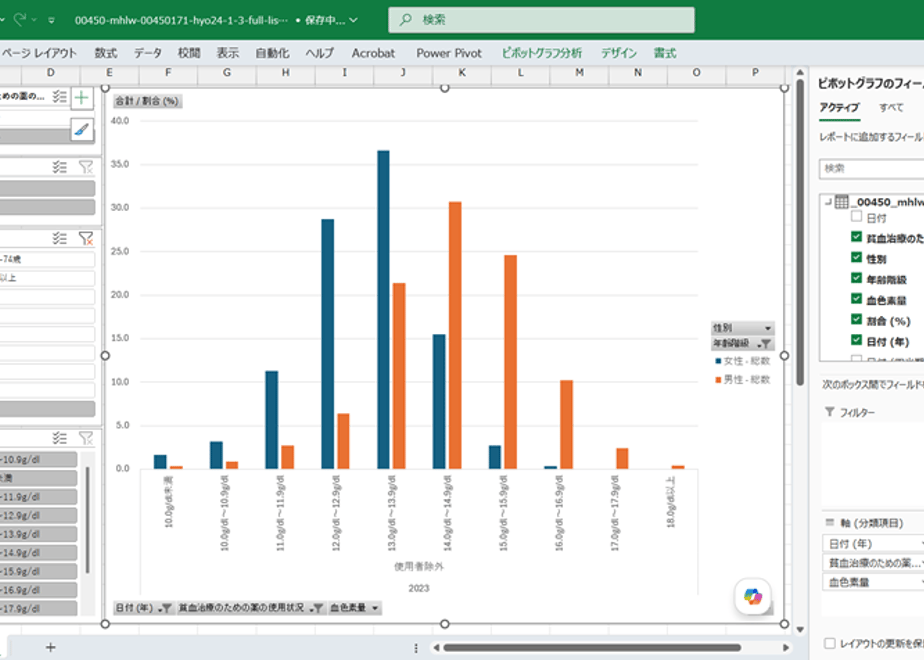Viewport: 924px width, 660px height.
Task: Clear filter on the second slicer
Action: coord(86,167)
